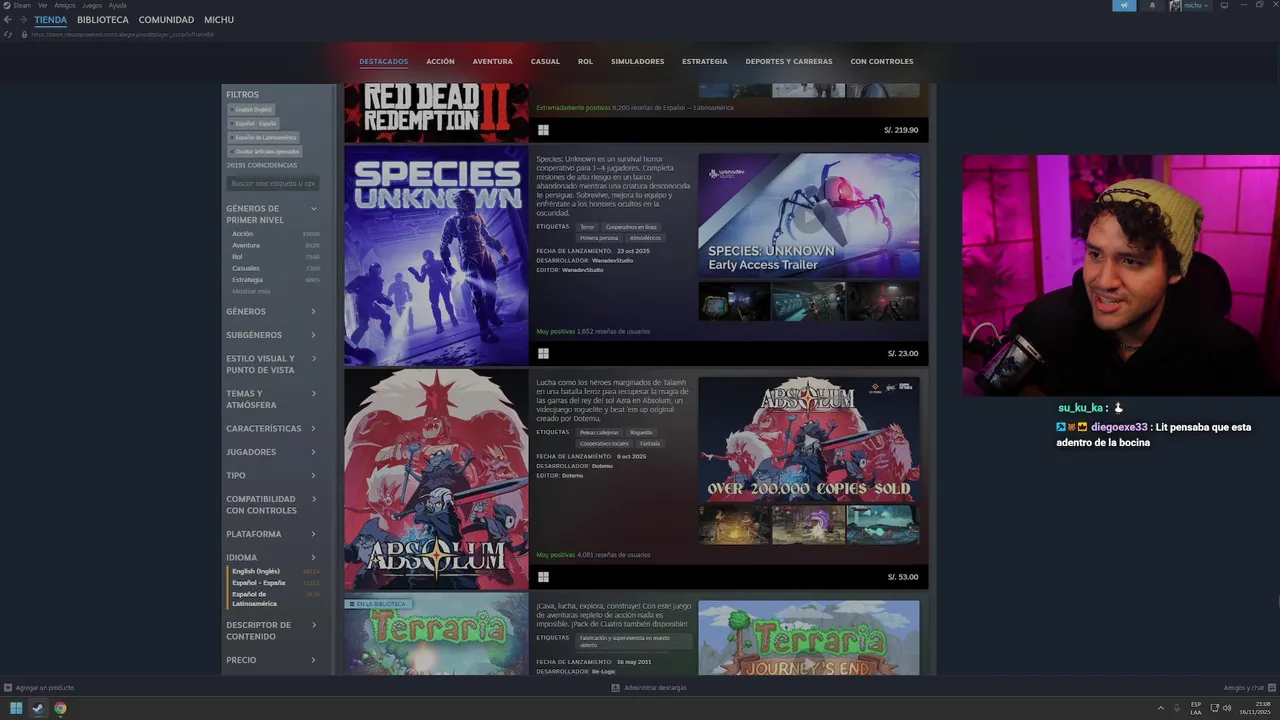This screenshot has width=1280, height=720.
Task: Remove the English (inglés) filter tag
Action: click(252, 109)
